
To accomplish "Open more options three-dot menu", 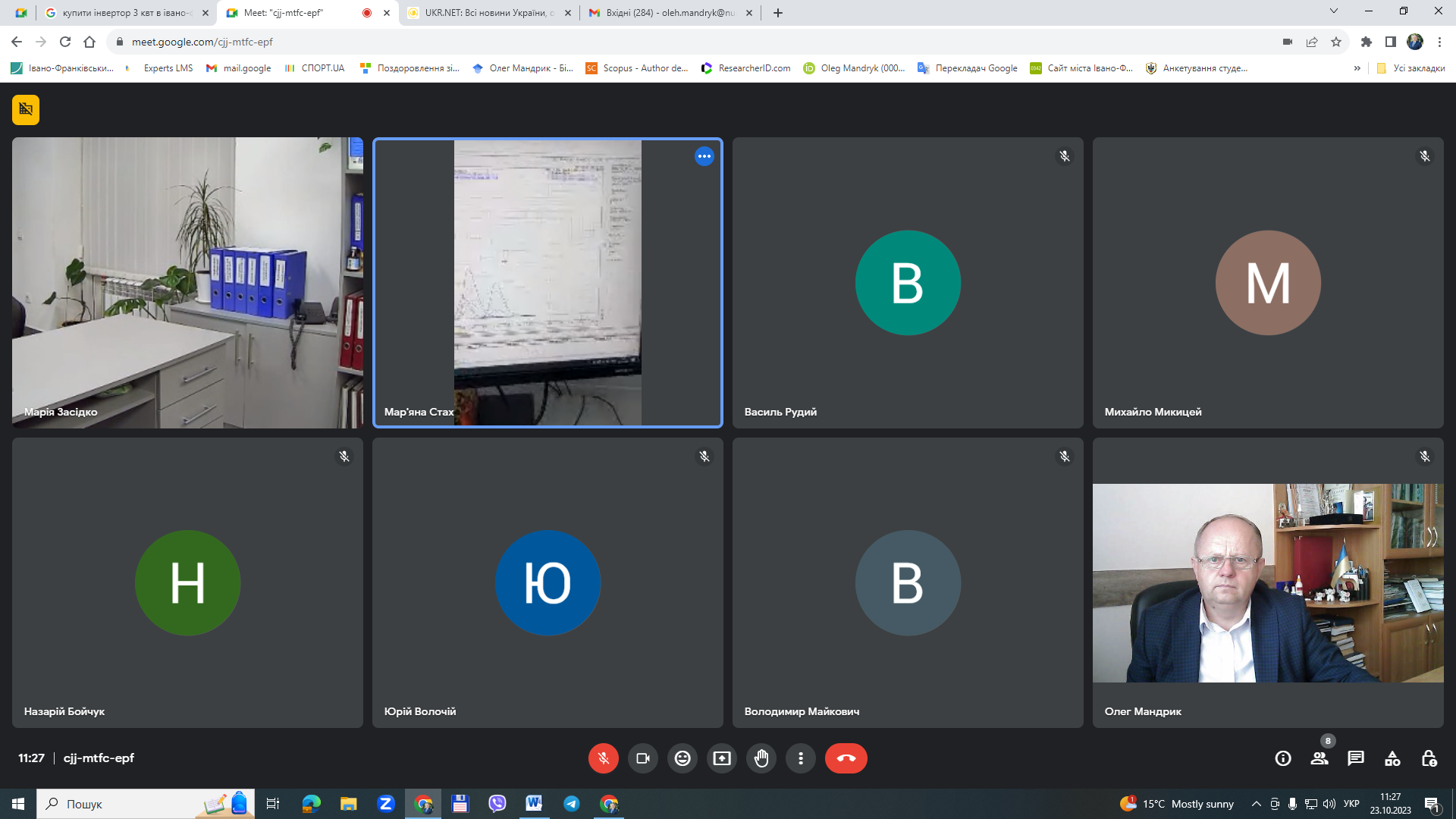I will 801,758.
